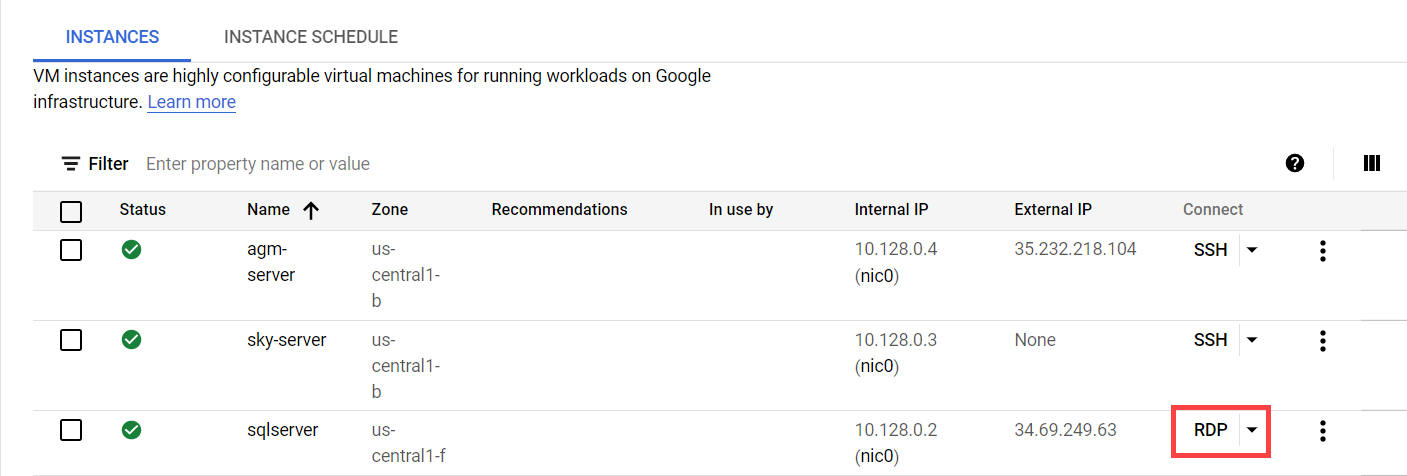Click the help question mark icon
The width and height of the screenshot is (1407, 476).
(1295, 163)
